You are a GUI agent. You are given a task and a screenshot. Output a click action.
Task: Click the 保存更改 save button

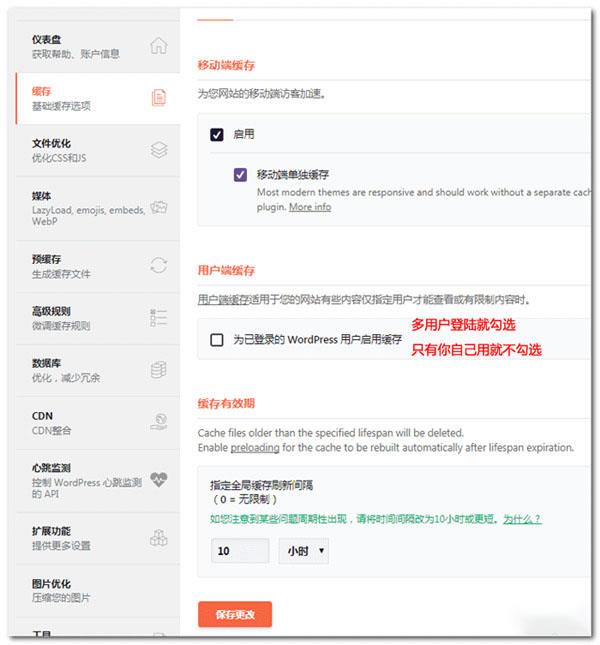click(235, 614)
